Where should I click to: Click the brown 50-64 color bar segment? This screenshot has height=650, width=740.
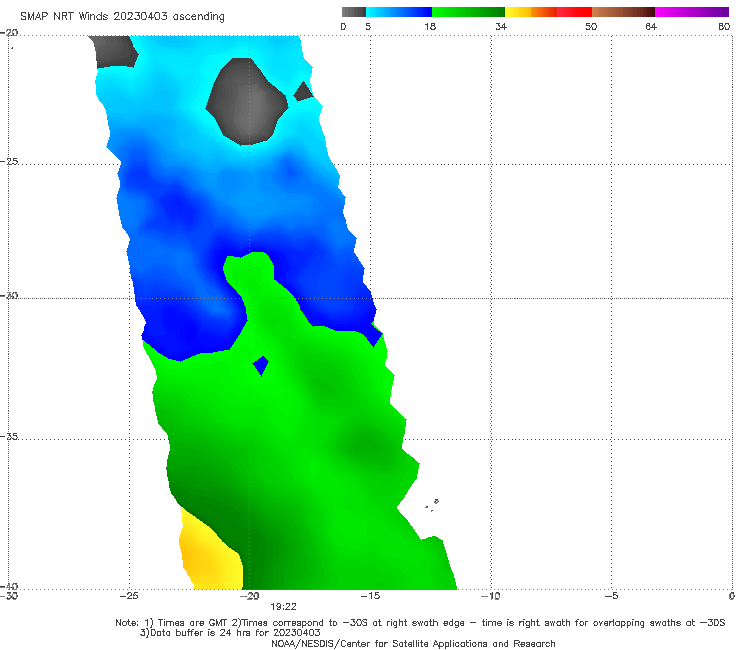coord(623,12)
